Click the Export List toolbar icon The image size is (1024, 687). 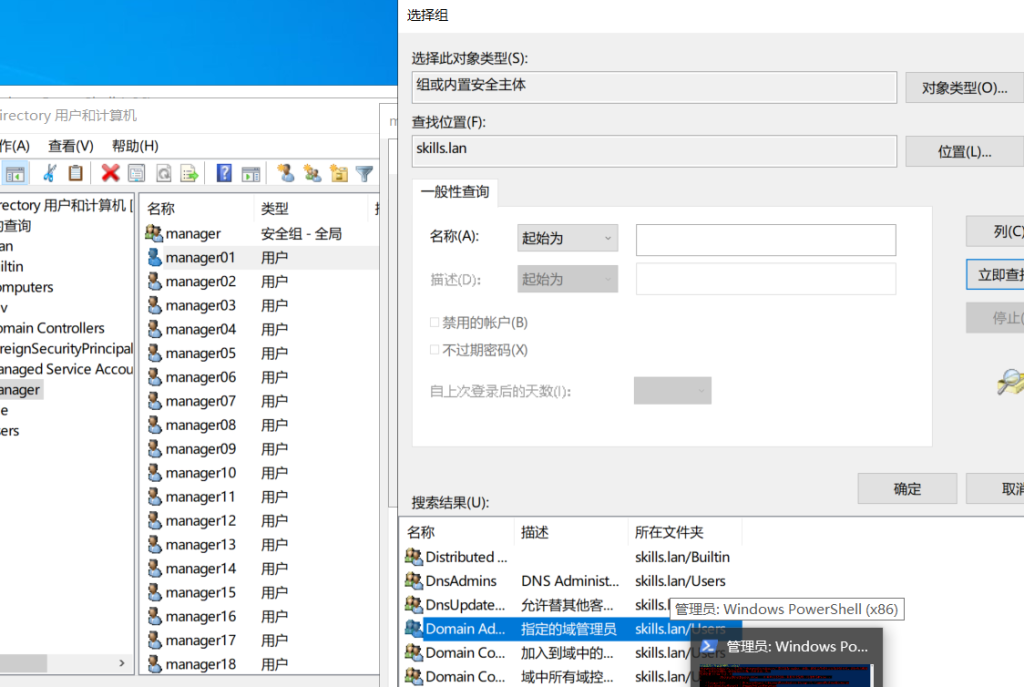(x=189, y=173)
